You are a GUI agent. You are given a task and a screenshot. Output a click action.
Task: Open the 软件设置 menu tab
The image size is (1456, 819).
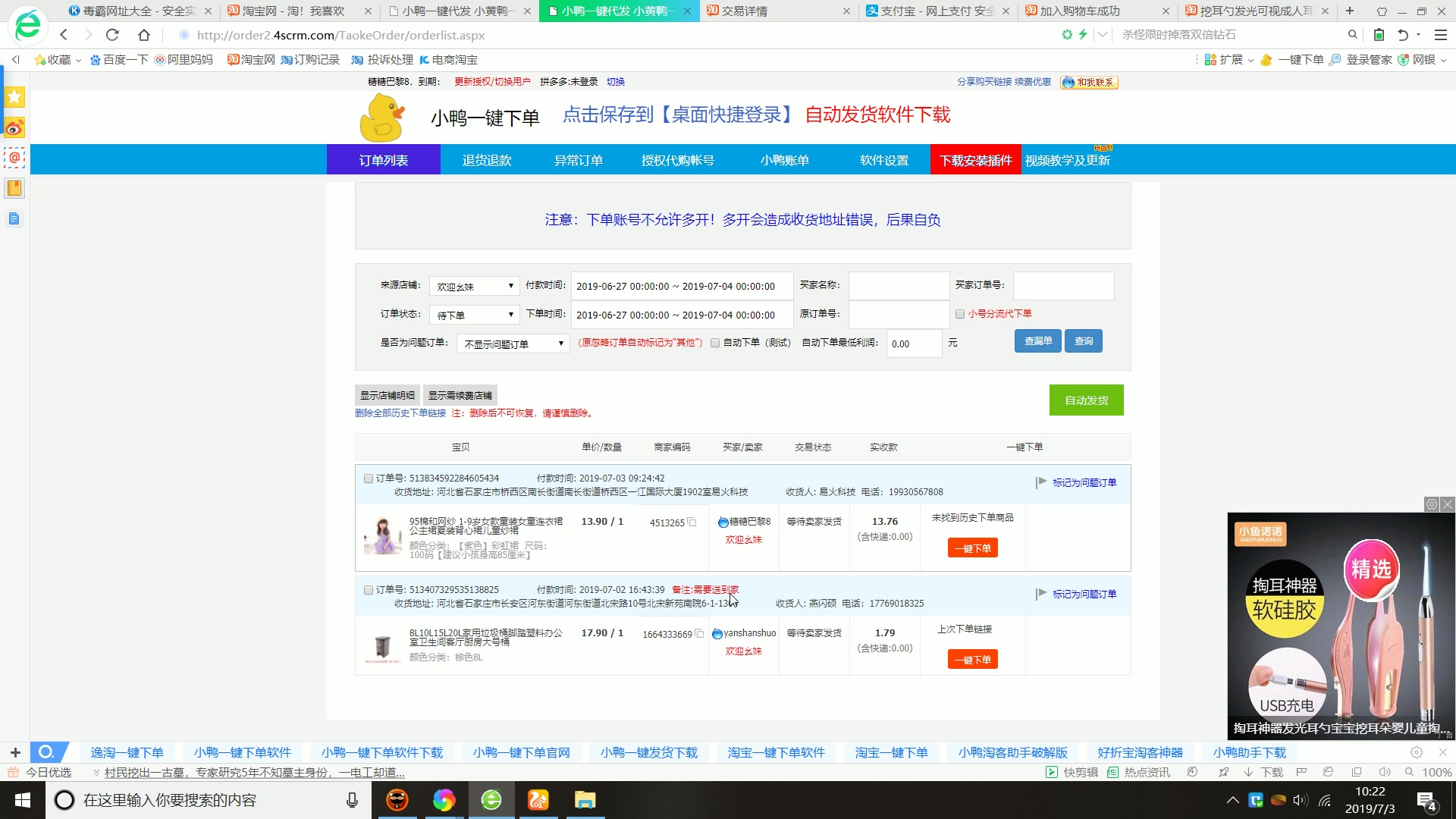point(884,160)
